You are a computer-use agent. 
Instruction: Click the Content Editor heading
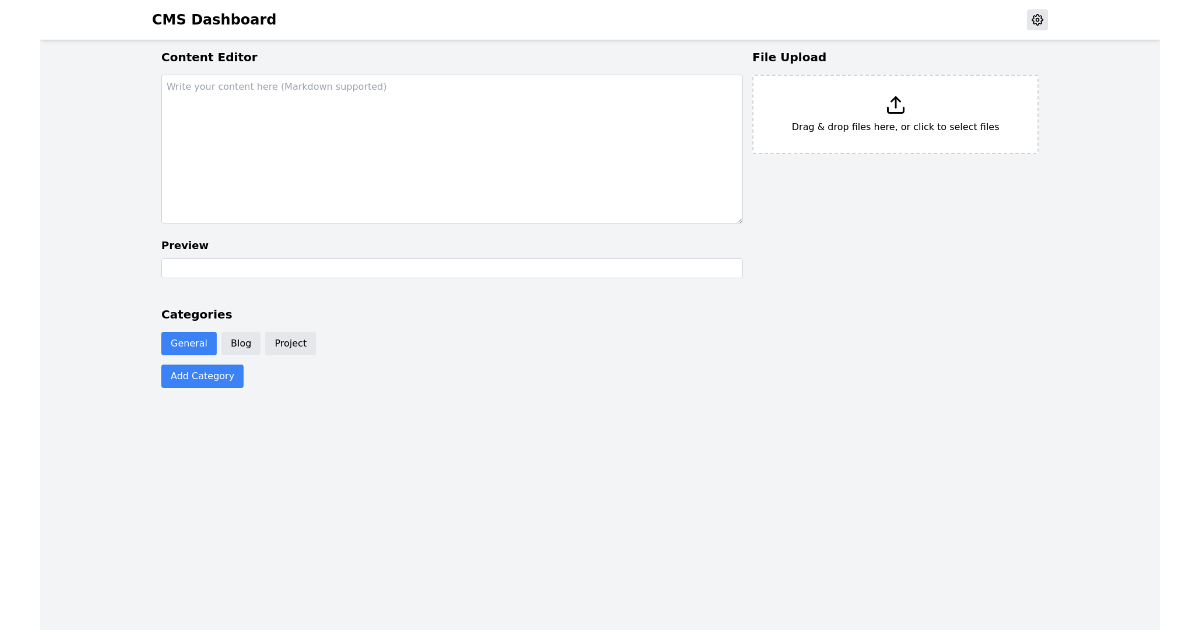point(209,57)
